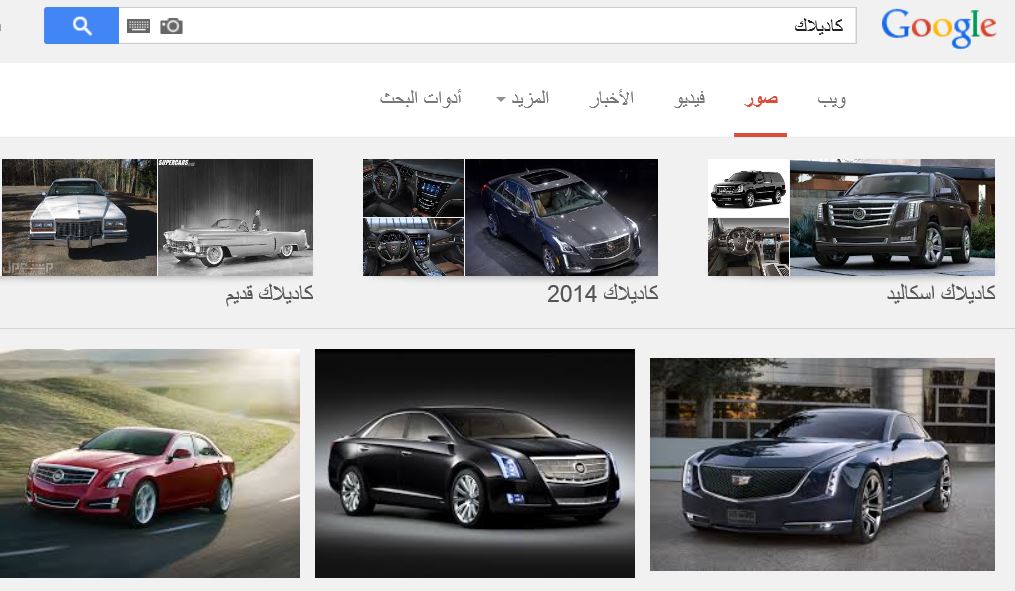Open أدوات البحث search tools

click(x=420, y=99)
